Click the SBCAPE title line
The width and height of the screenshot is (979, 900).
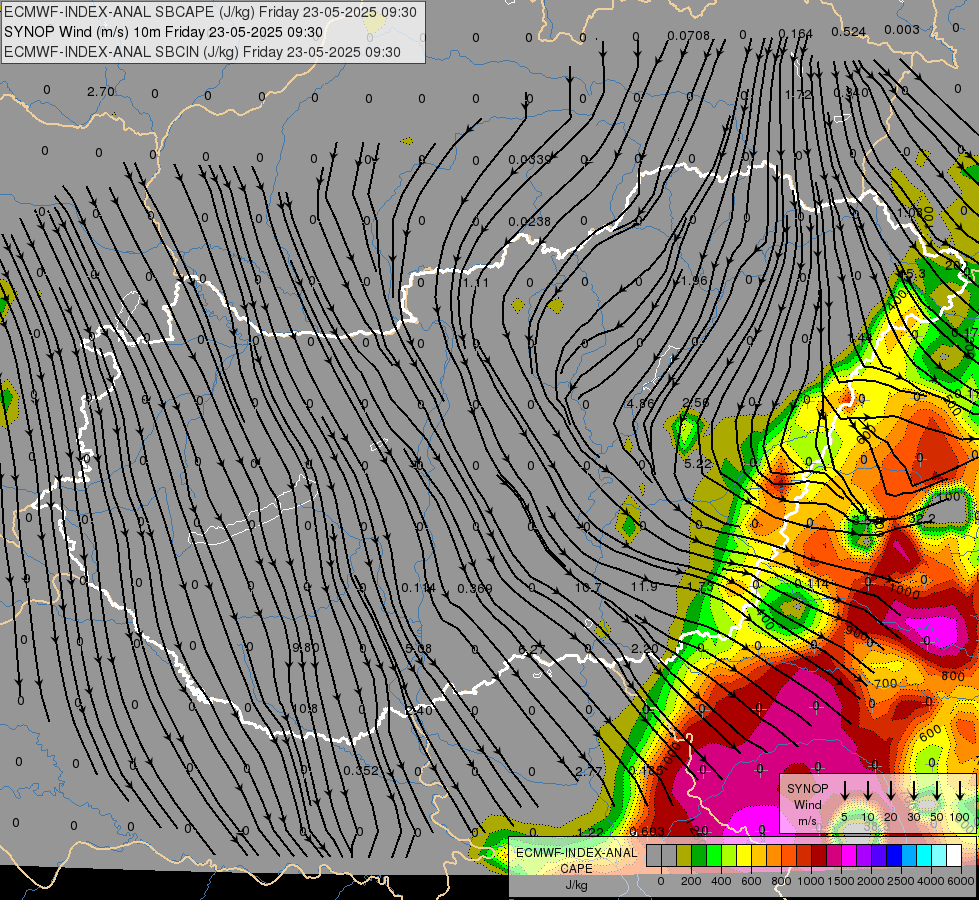pos(210,12)
